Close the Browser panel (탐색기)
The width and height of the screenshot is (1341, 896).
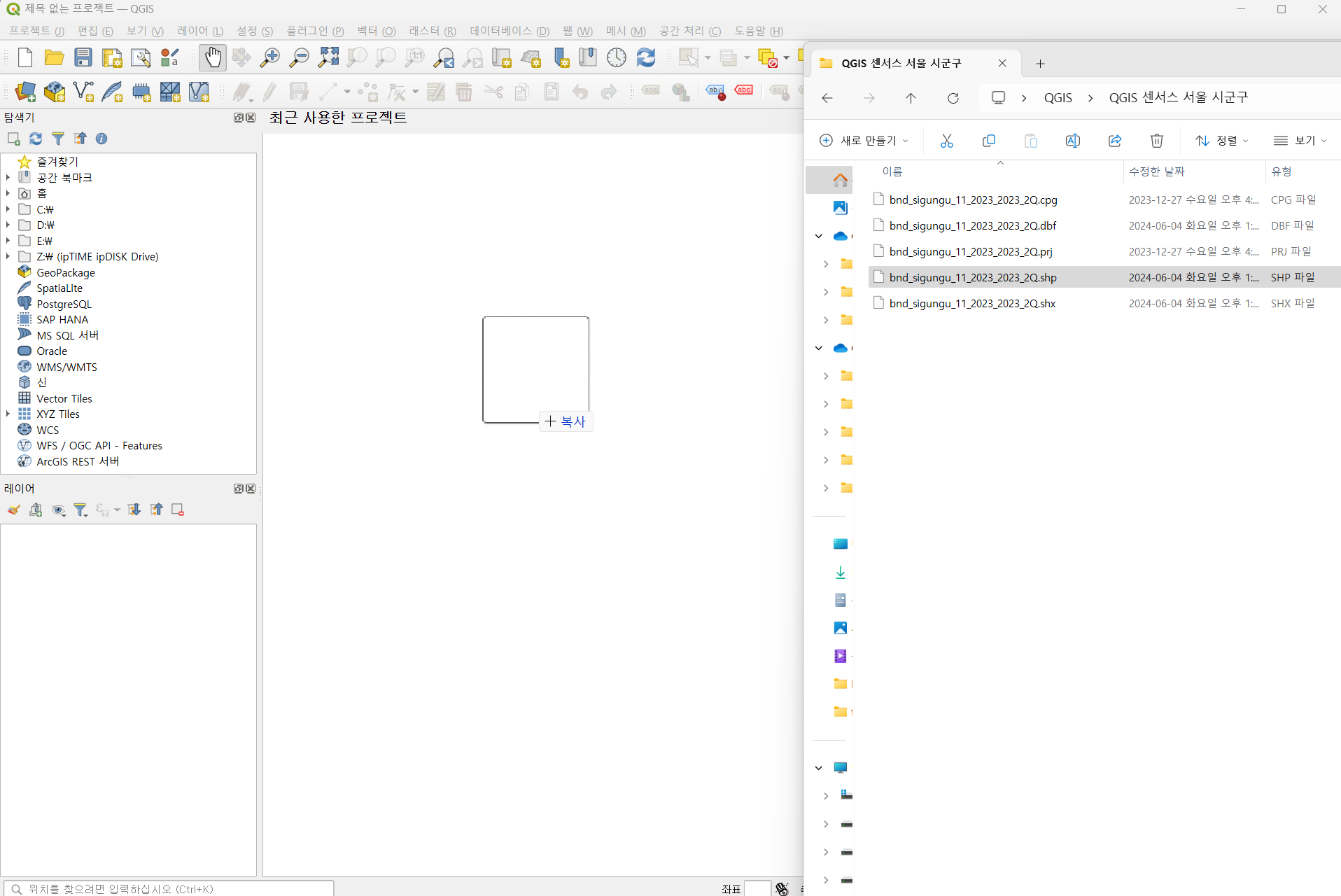pyautogui.click(x=251, y=118)
